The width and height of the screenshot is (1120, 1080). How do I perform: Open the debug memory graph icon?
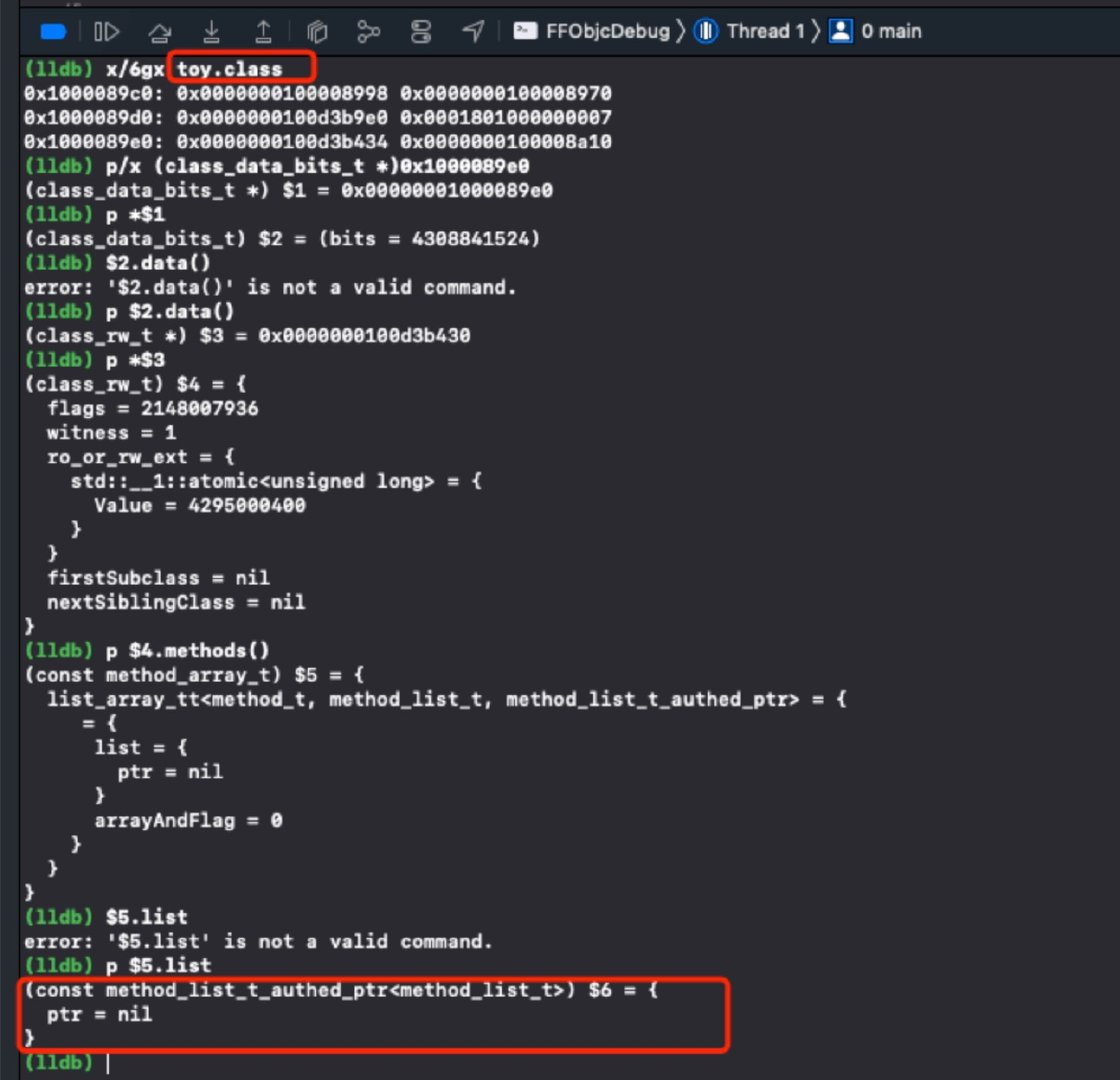[x=369, y=31]
